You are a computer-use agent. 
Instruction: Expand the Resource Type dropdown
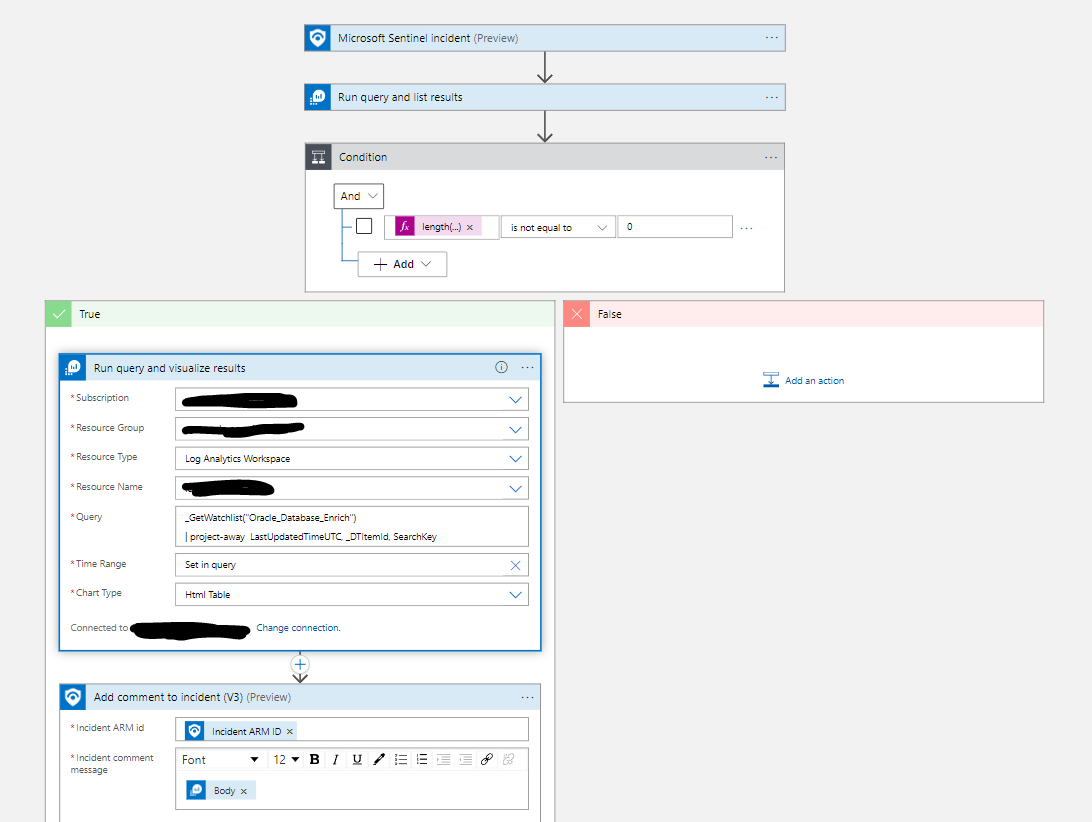pos(515,458)
